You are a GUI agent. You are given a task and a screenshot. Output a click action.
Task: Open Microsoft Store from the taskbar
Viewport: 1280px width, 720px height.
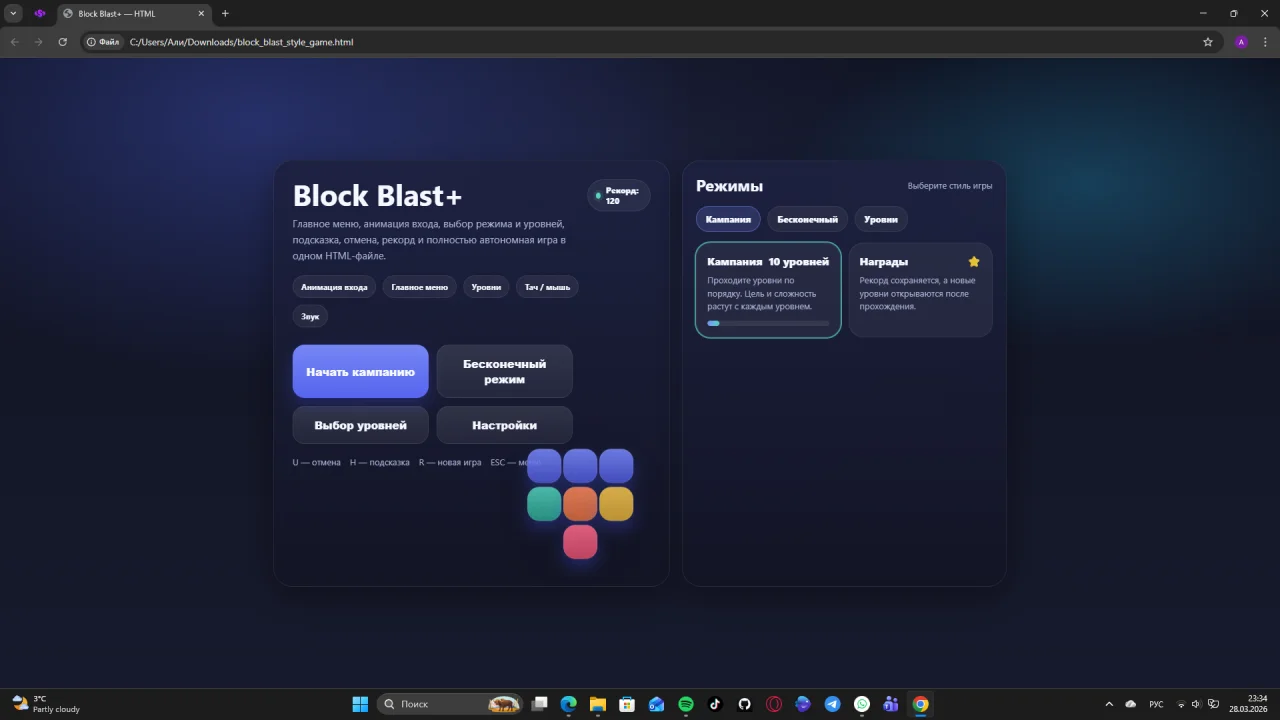pos(627,704)
